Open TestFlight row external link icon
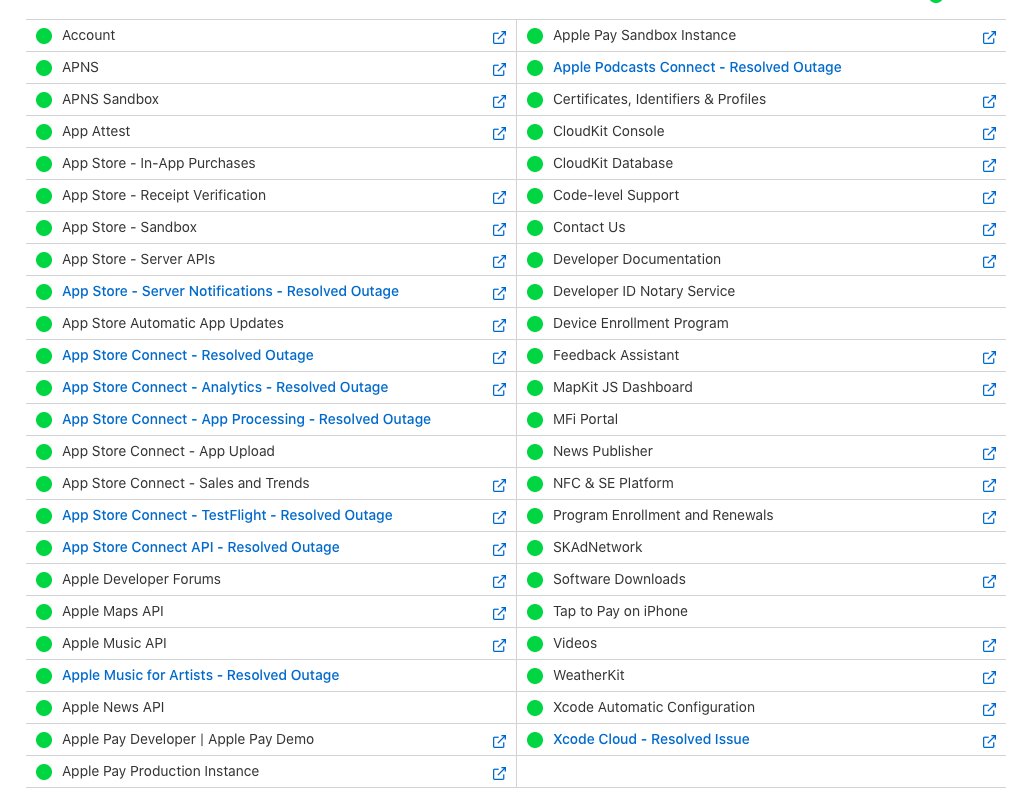Viewport: 1021px width, 795px height. point(499,517)
